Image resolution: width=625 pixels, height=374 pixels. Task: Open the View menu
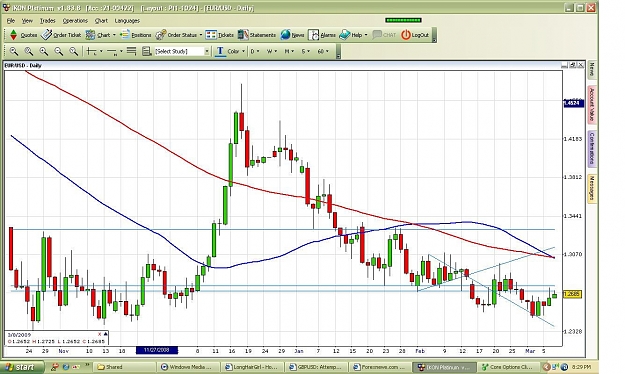[27, 21]
